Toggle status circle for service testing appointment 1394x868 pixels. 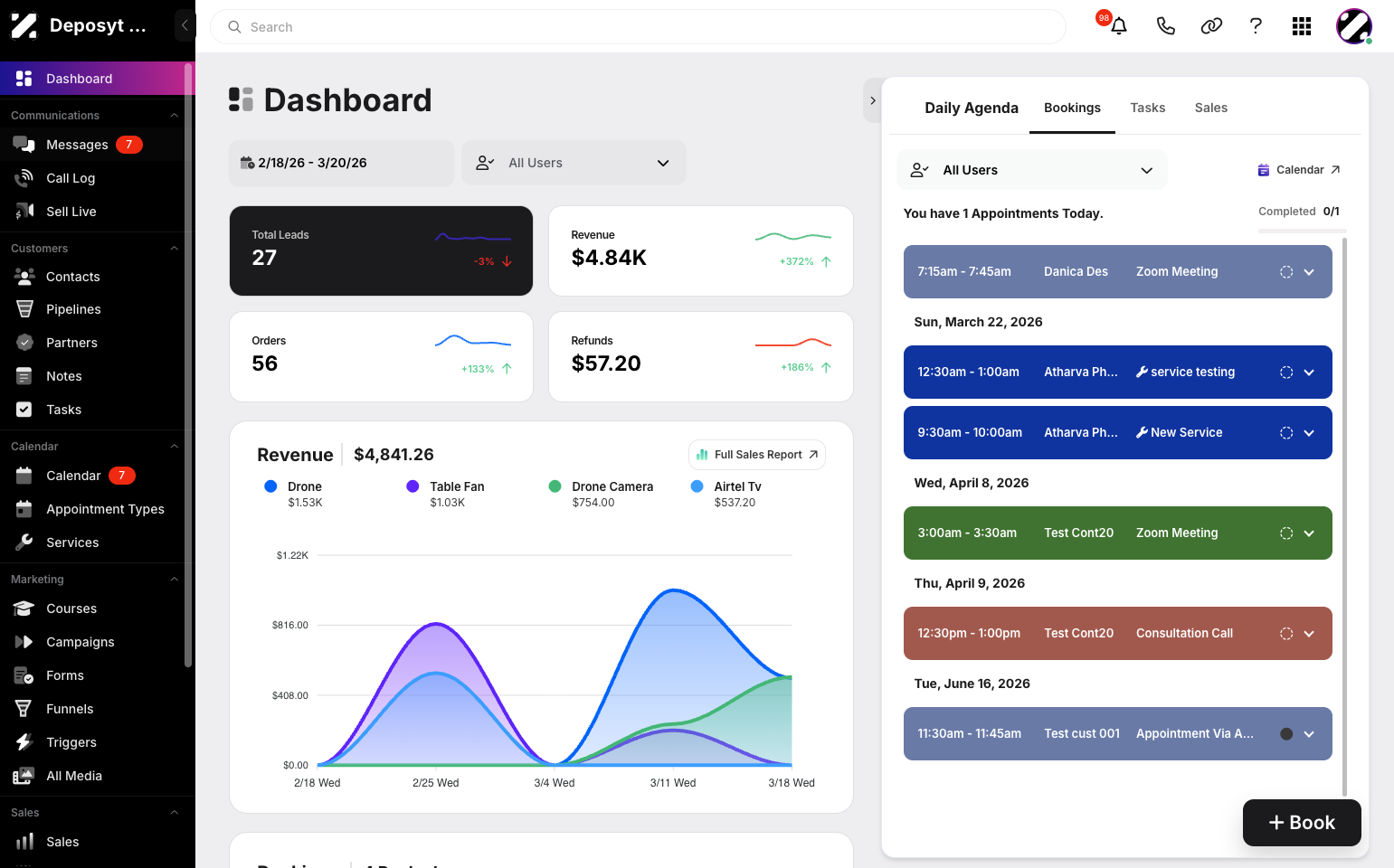[x=1286, y=373]
